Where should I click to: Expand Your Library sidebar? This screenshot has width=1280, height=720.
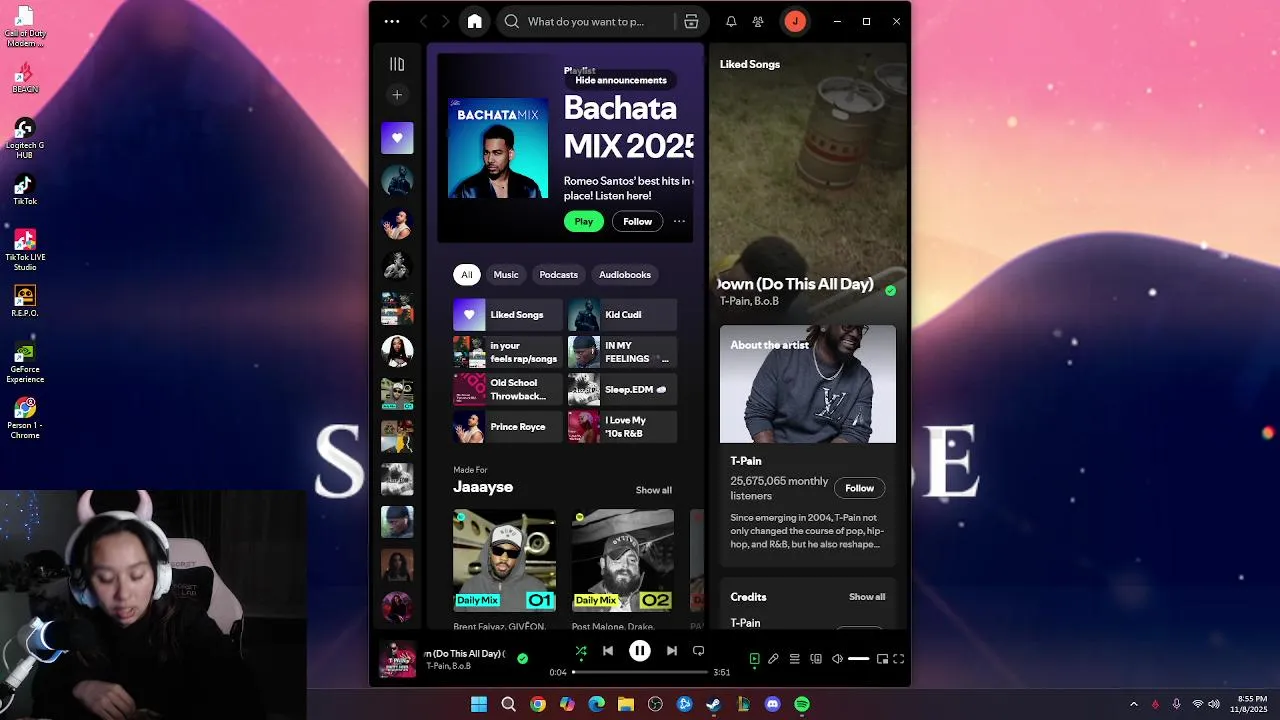pos(397,64)
